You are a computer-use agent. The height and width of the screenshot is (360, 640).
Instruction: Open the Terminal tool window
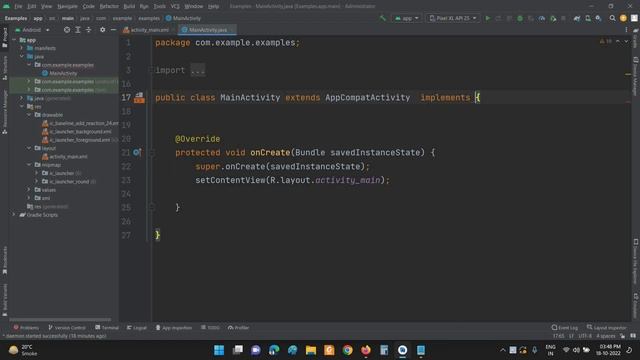tap(107, 328)
